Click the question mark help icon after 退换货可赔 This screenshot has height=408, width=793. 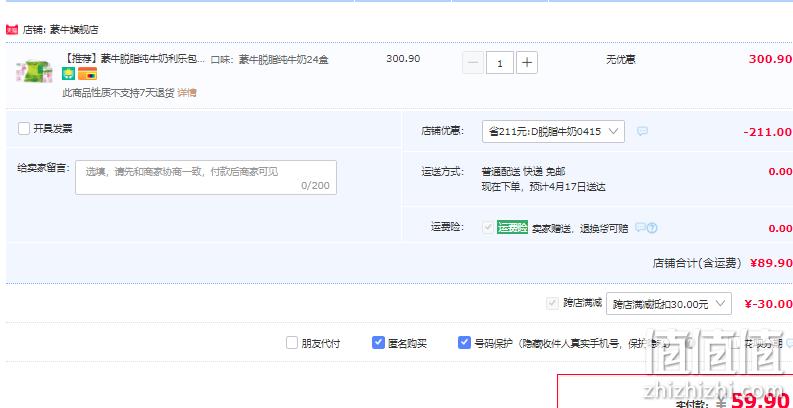click(x=652, y=228)
